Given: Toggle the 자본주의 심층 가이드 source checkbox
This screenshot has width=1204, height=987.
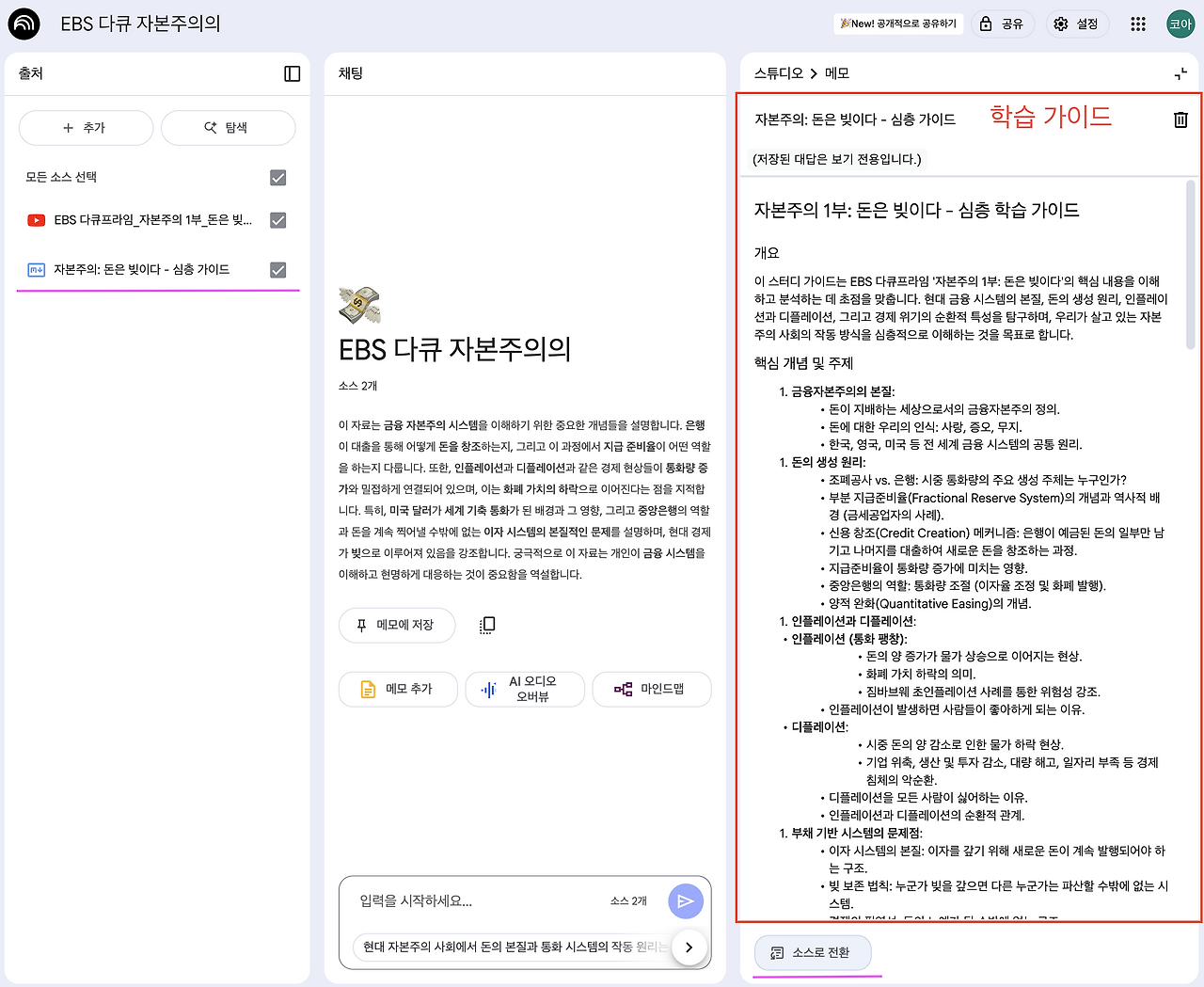Looking at the screenshot, I should point(278,269).
